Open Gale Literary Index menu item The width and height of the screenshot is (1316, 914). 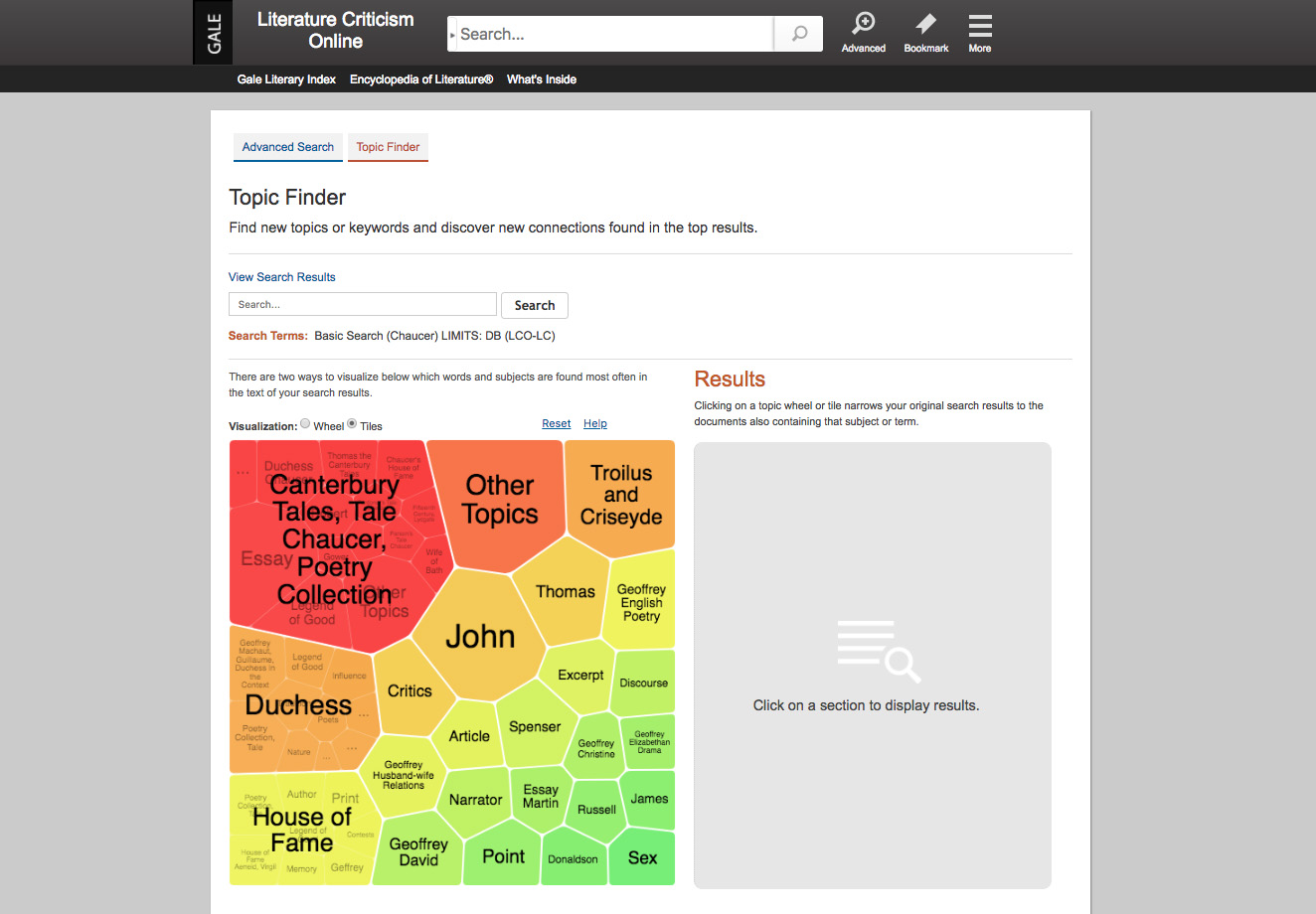(286, 79)
